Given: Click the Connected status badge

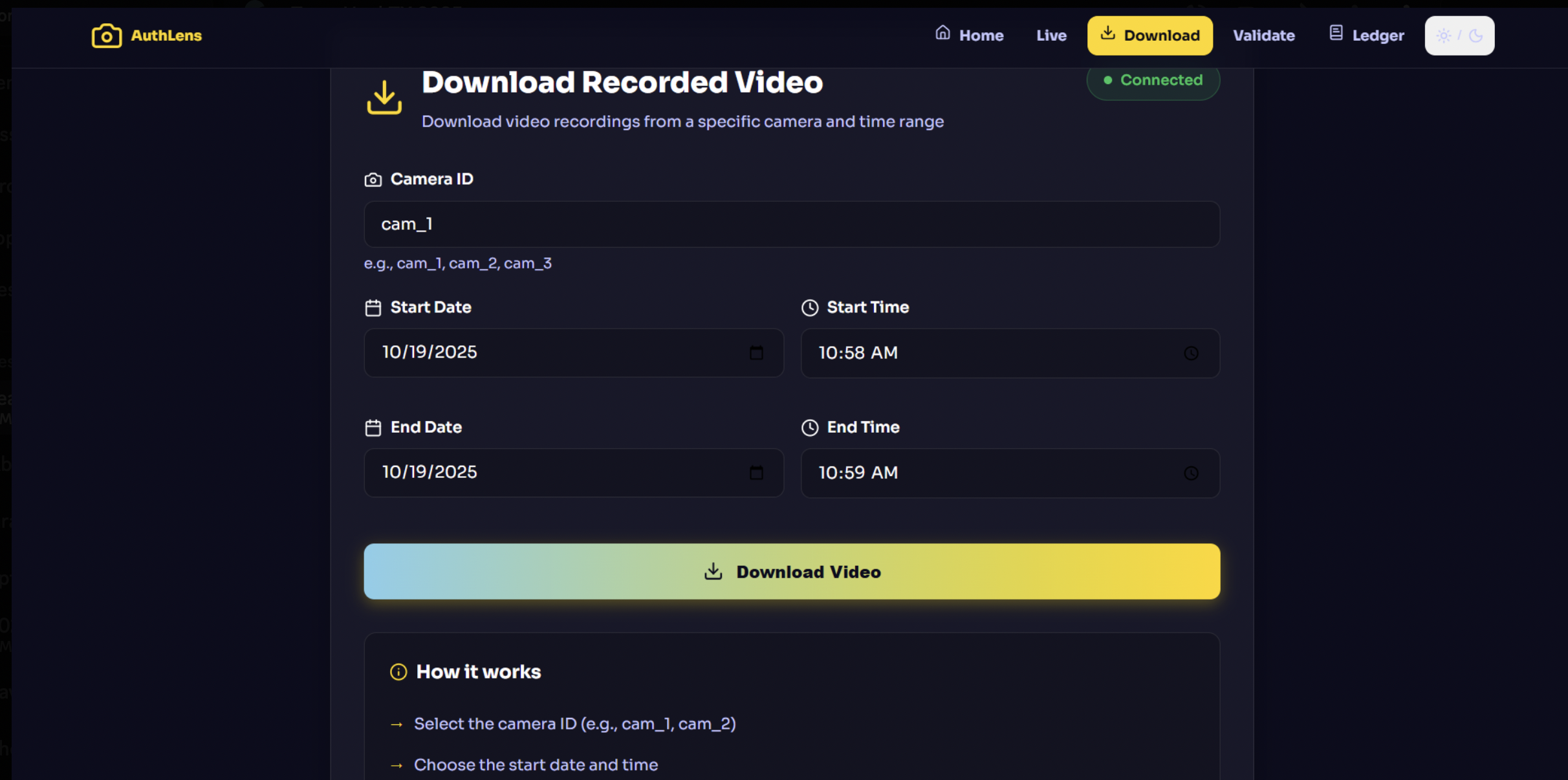Looking at the screenshot, I should click(x=1153, y=80).
